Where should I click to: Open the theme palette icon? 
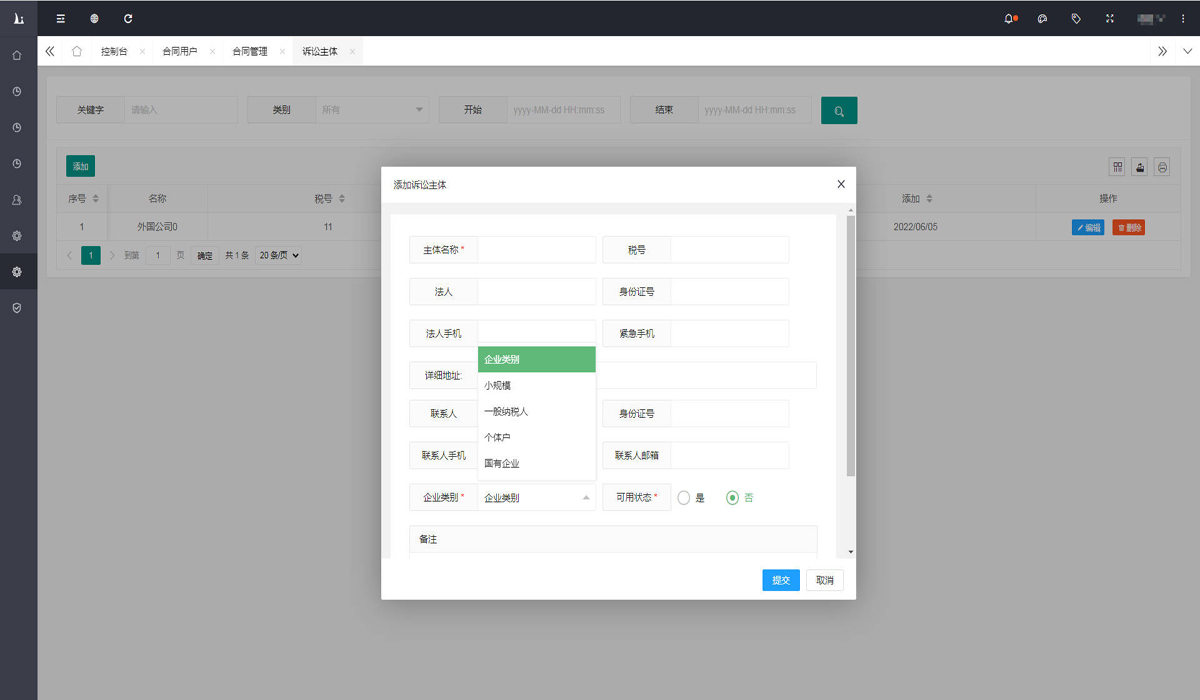pyautogui.click(x=1042, y=18)
